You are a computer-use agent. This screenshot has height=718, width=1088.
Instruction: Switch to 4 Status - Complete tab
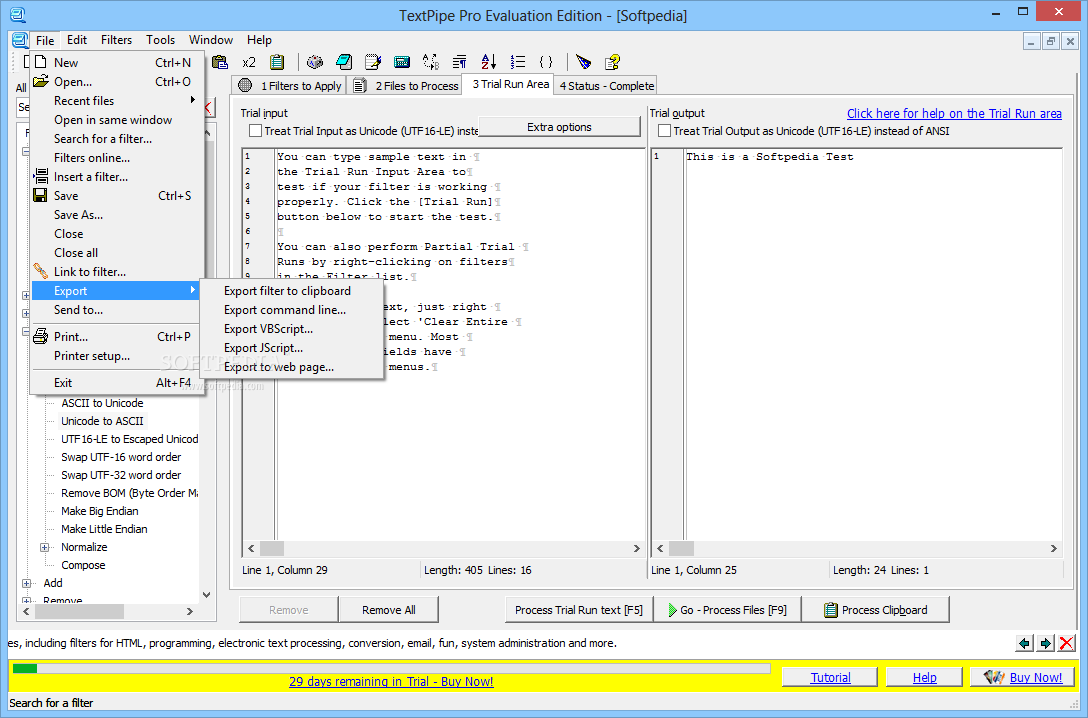606,85
